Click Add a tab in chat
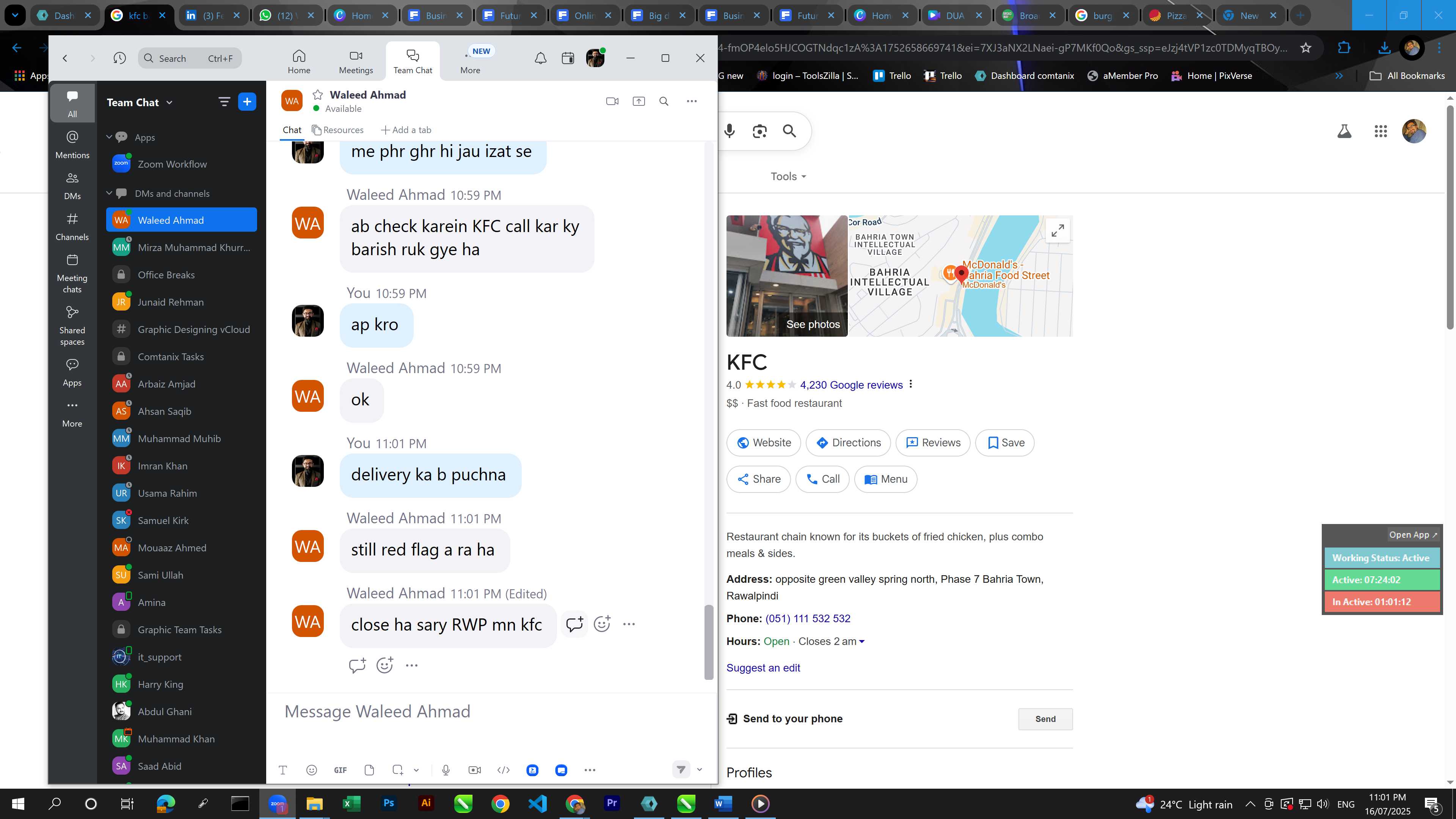 click(x=406, y=130)
